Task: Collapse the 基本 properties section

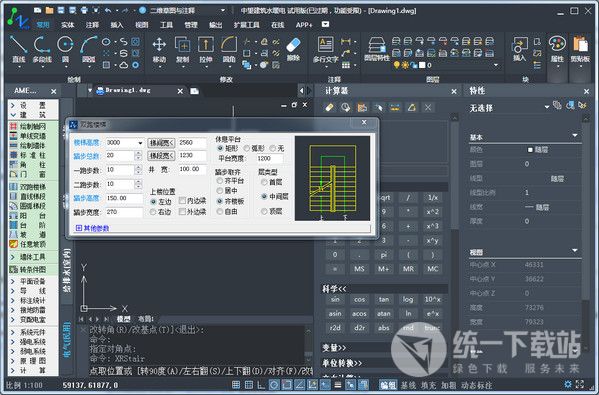Action: (575, 136)
